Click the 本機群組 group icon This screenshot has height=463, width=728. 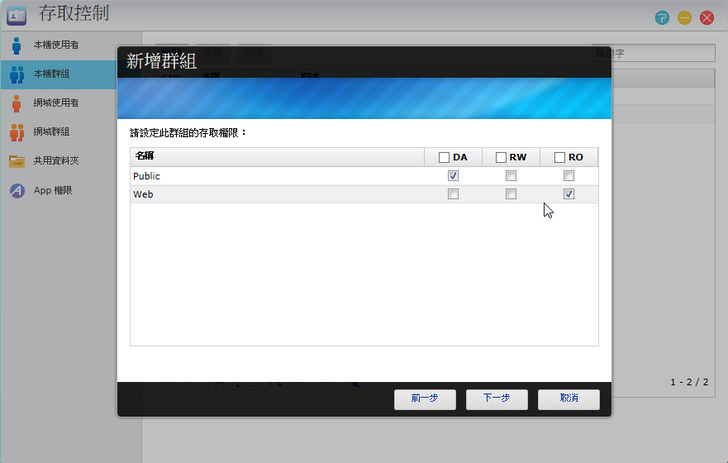(x=17, y=74)
